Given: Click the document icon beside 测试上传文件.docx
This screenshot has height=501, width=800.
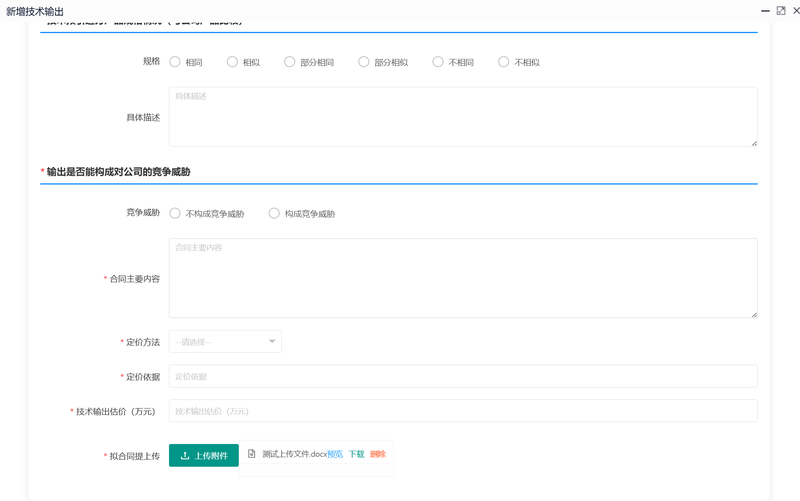Looking at the screenshot, I should (x=252, y=454).
